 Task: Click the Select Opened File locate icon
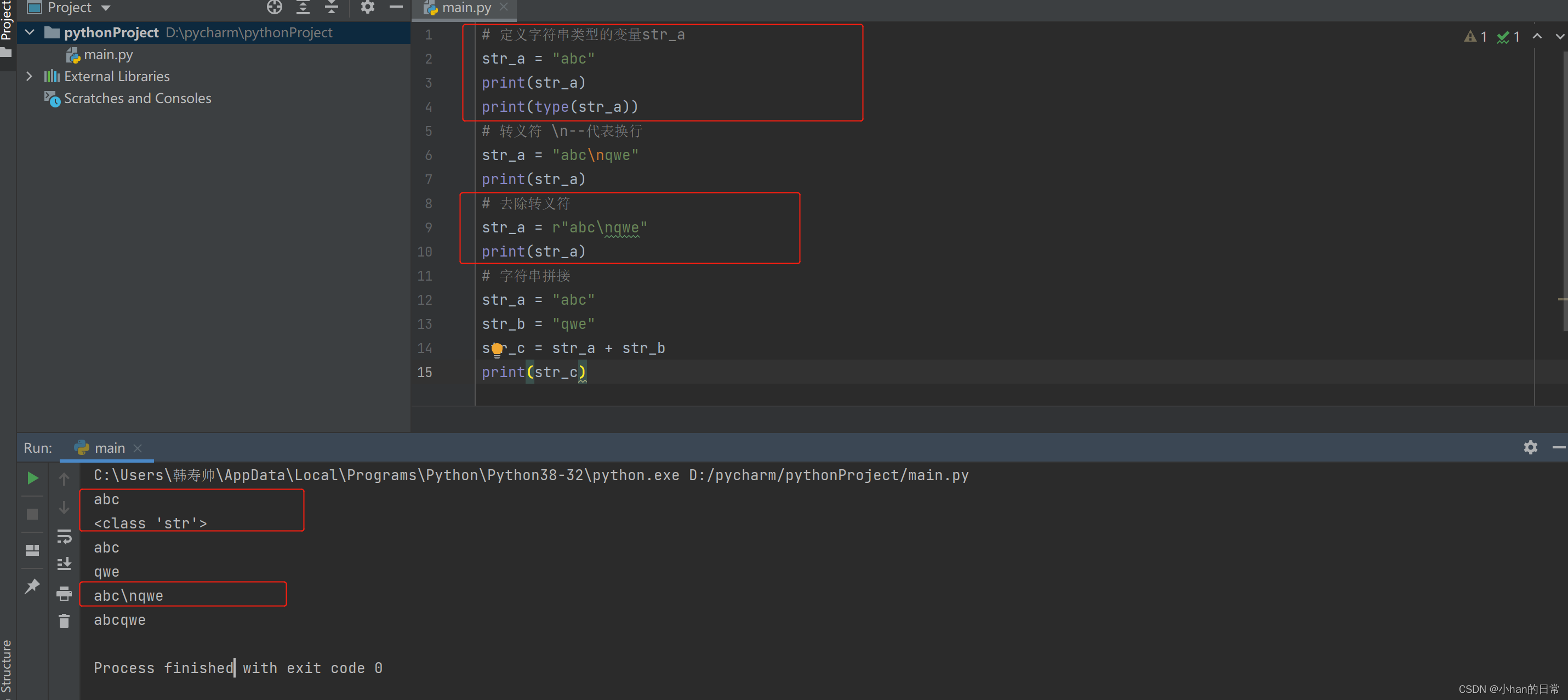(x=275, y=7)
